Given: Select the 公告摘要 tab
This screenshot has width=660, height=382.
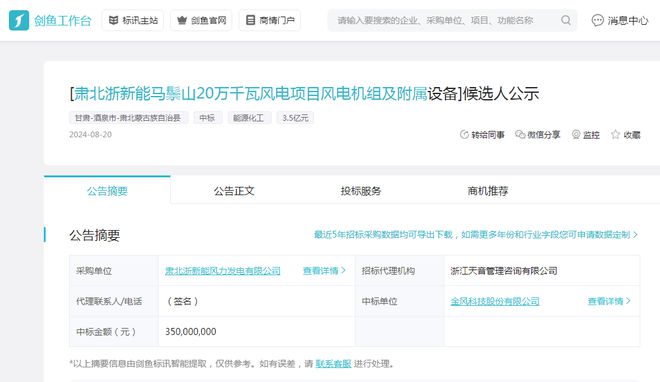Looking at the screenshot, I should click(107, 191).
